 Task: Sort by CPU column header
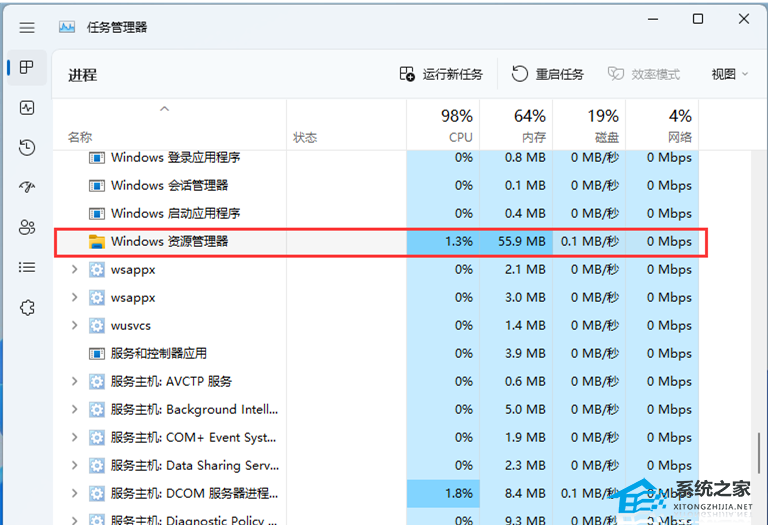coord(443,125)
